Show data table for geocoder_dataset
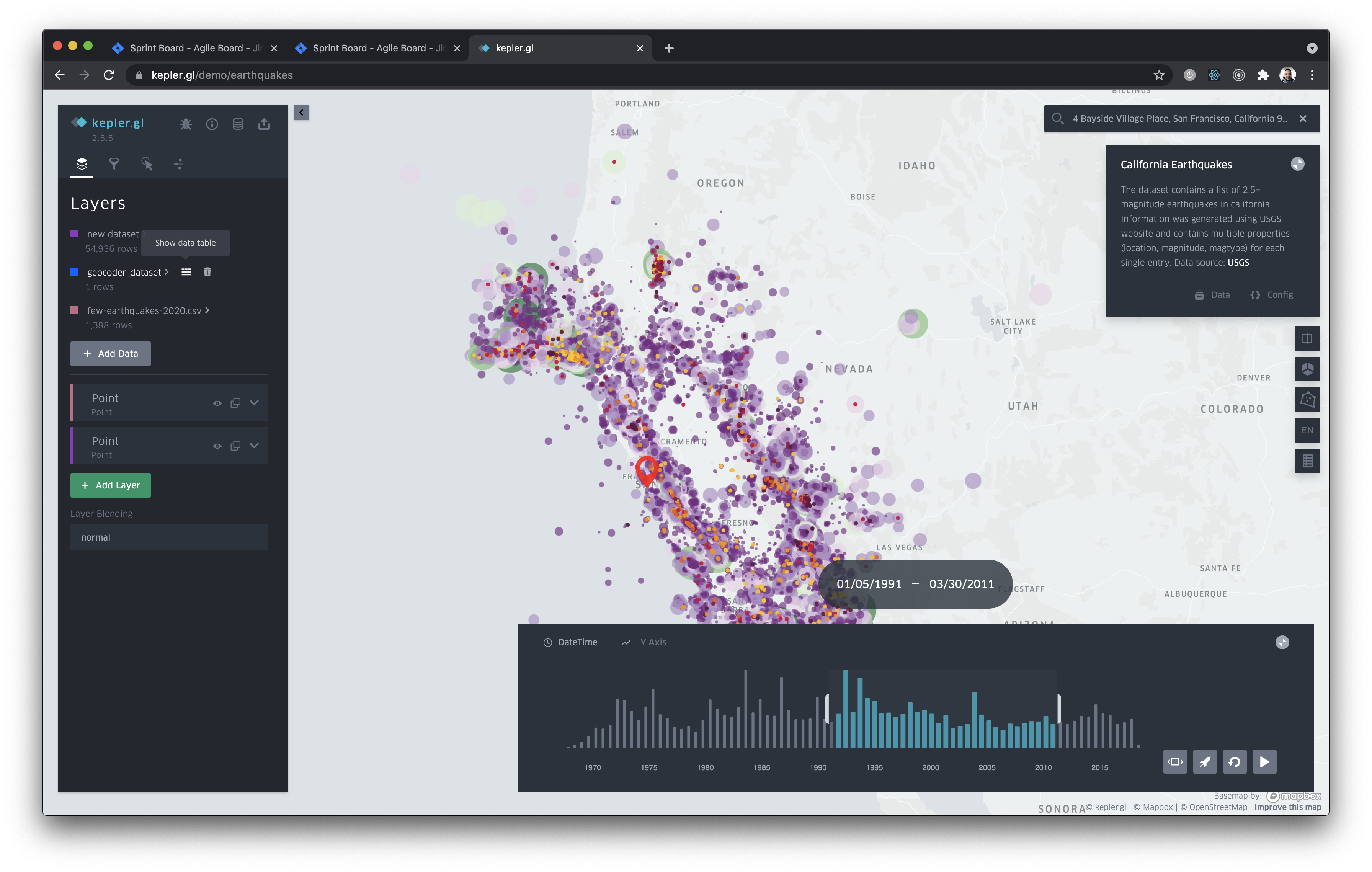Image resolution: width=1372 pixels, height=872 pixels. point(186,272)
